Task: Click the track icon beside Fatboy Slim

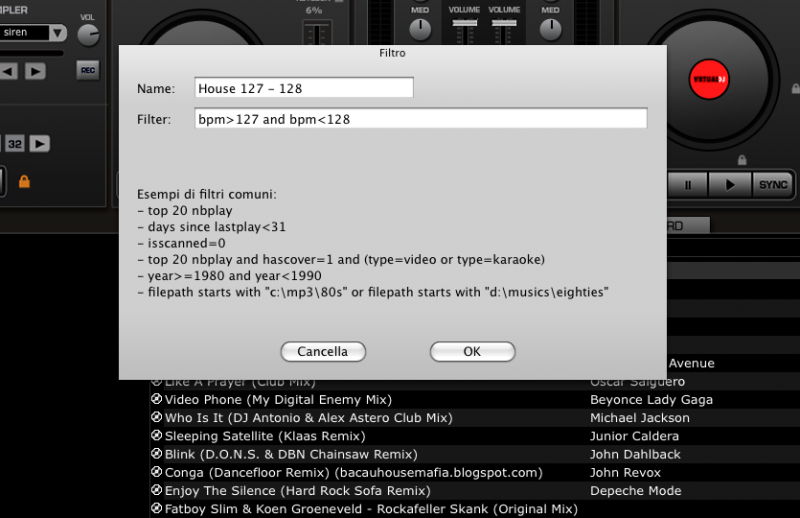Action: click(157, 508)
